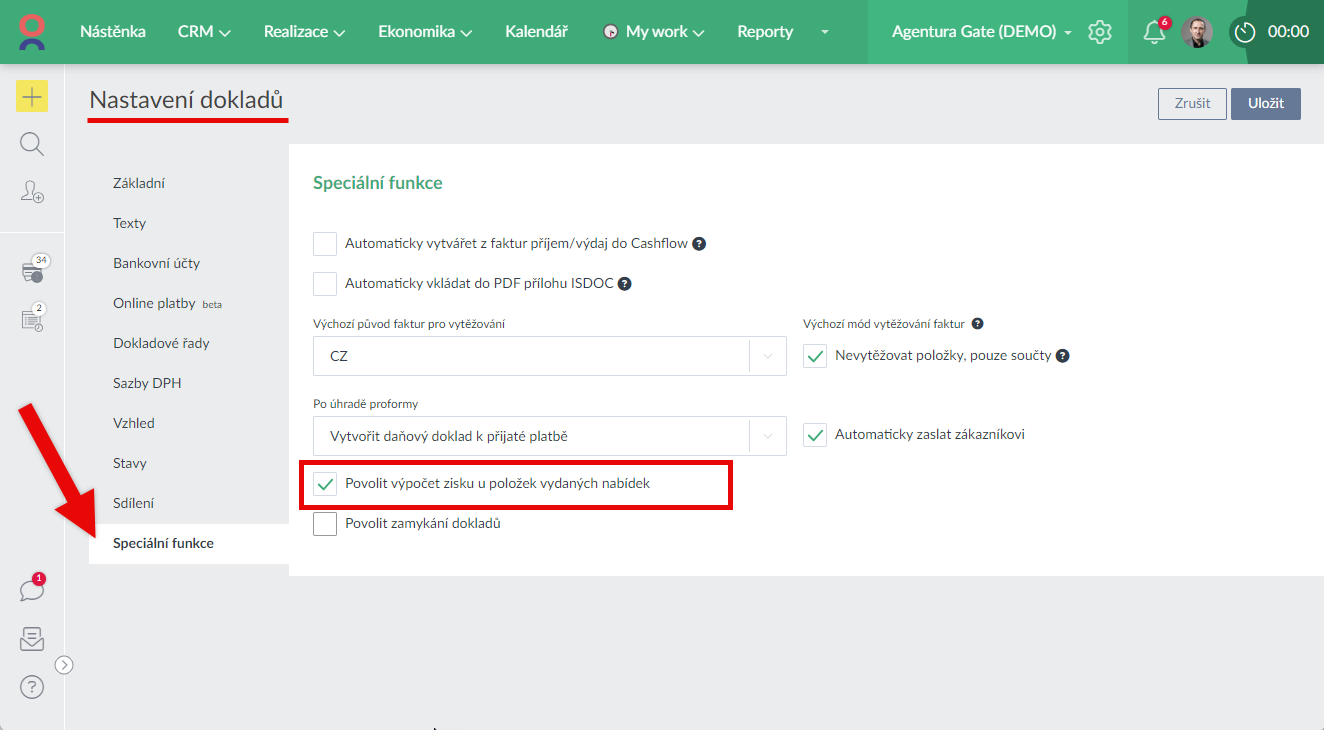This screenshot has width=1324, height=730.
Task: Open notifications bell icon
Action: [x=1154, y=32]
